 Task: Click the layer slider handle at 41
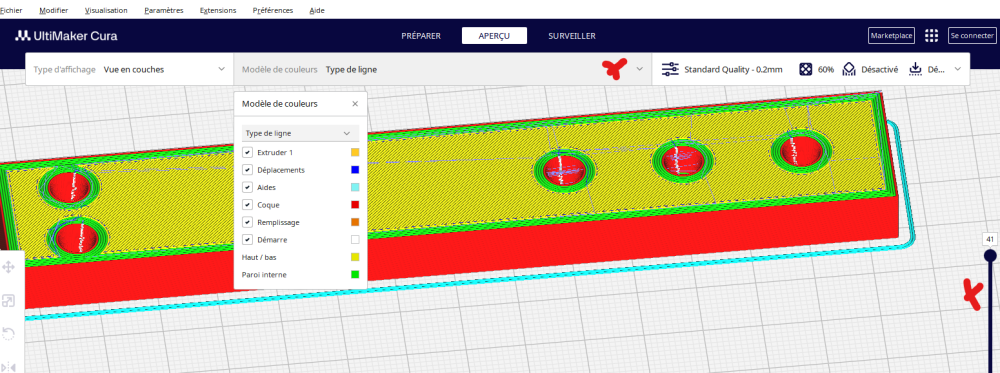point(990,255)
